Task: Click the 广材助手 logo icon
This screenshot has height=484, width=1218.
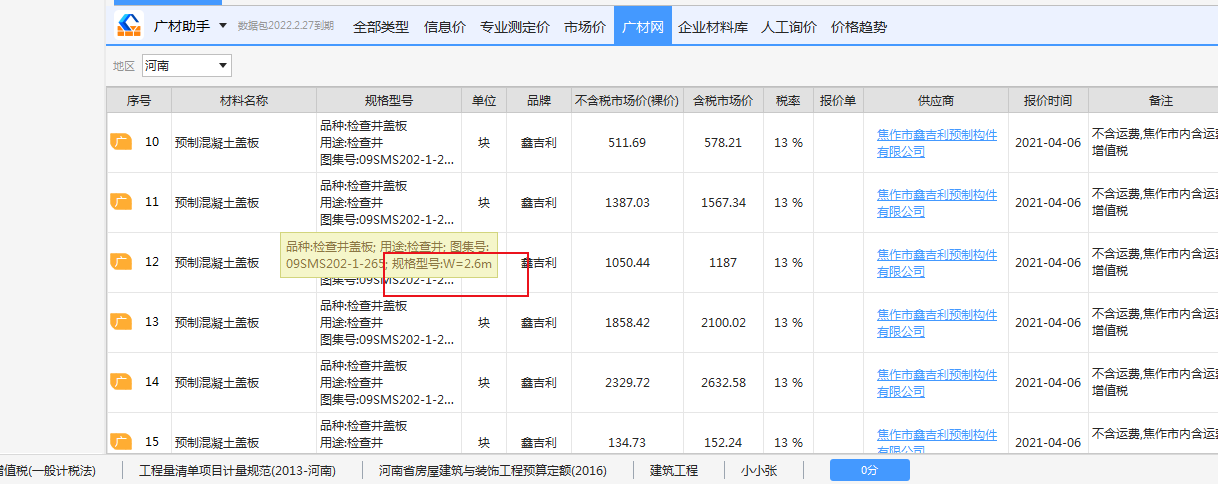Action: coord(129,25)
